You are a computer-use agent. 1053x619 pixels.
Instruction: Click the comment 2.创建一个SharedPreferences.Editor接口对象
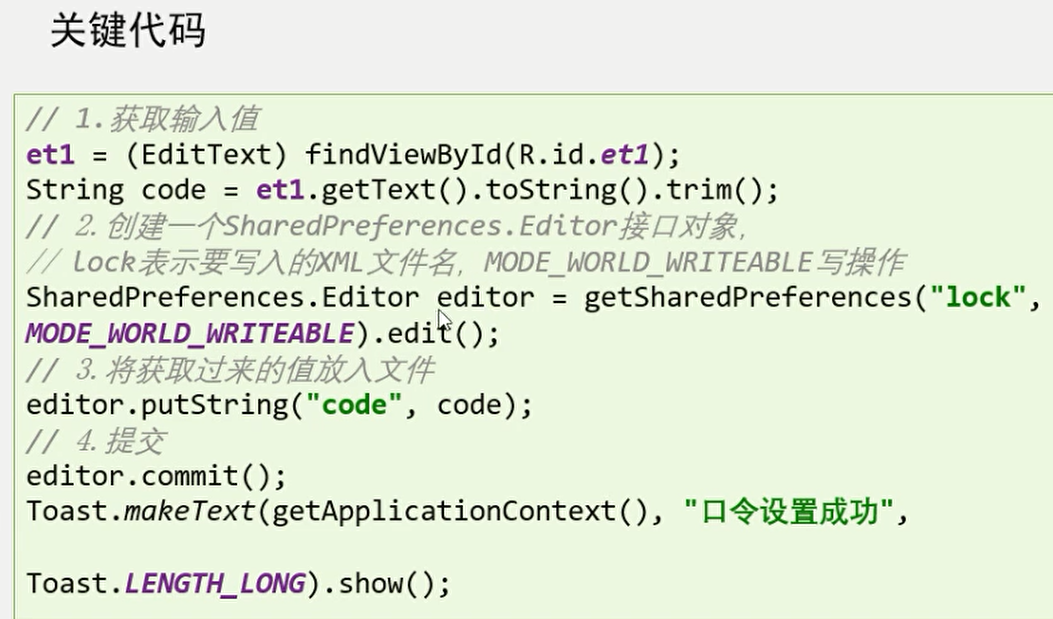(386, 226)
